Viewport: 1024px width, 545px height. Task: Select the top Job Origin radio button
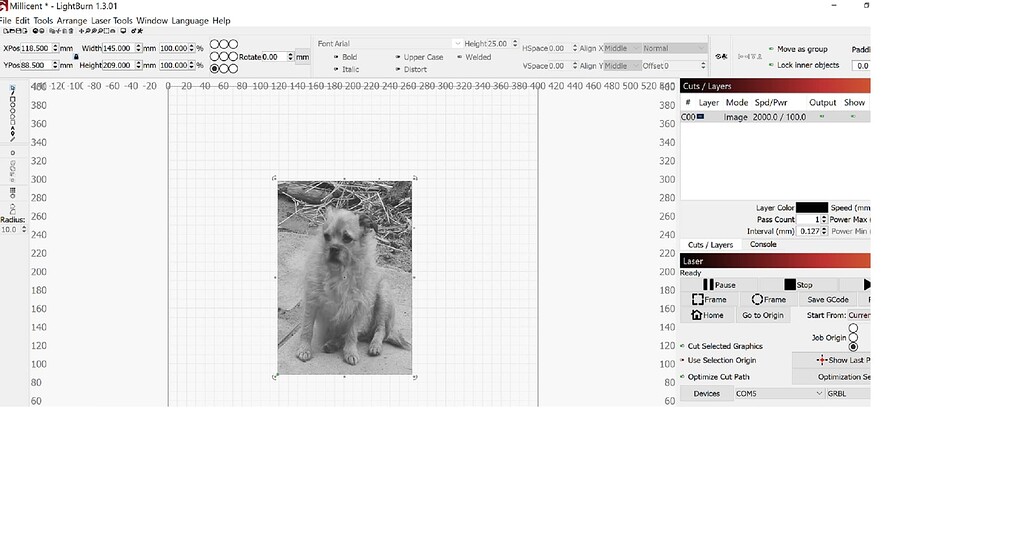(x=853, y=328)
